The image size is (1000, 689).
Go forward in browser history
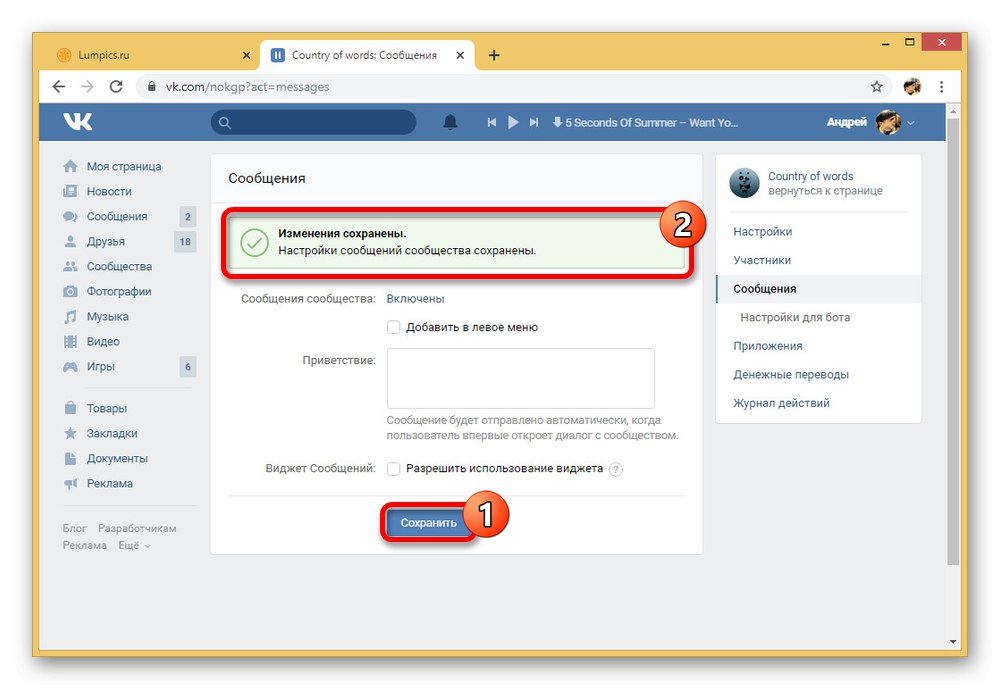coord(87,87)
